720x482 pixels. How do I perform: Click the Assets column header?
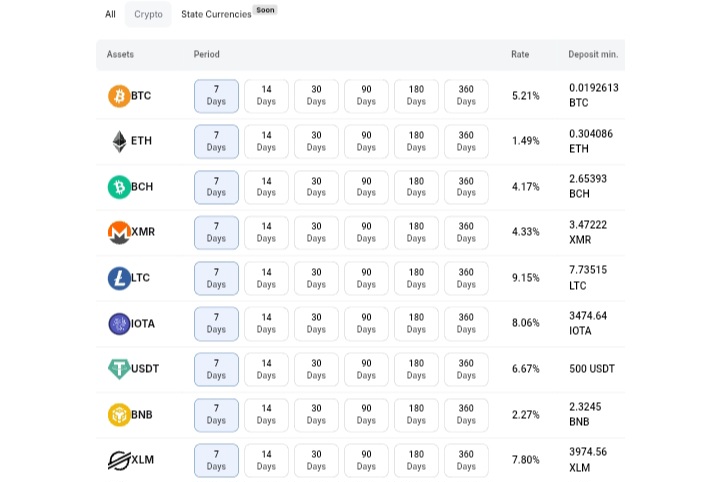click(x=120, y=54)
